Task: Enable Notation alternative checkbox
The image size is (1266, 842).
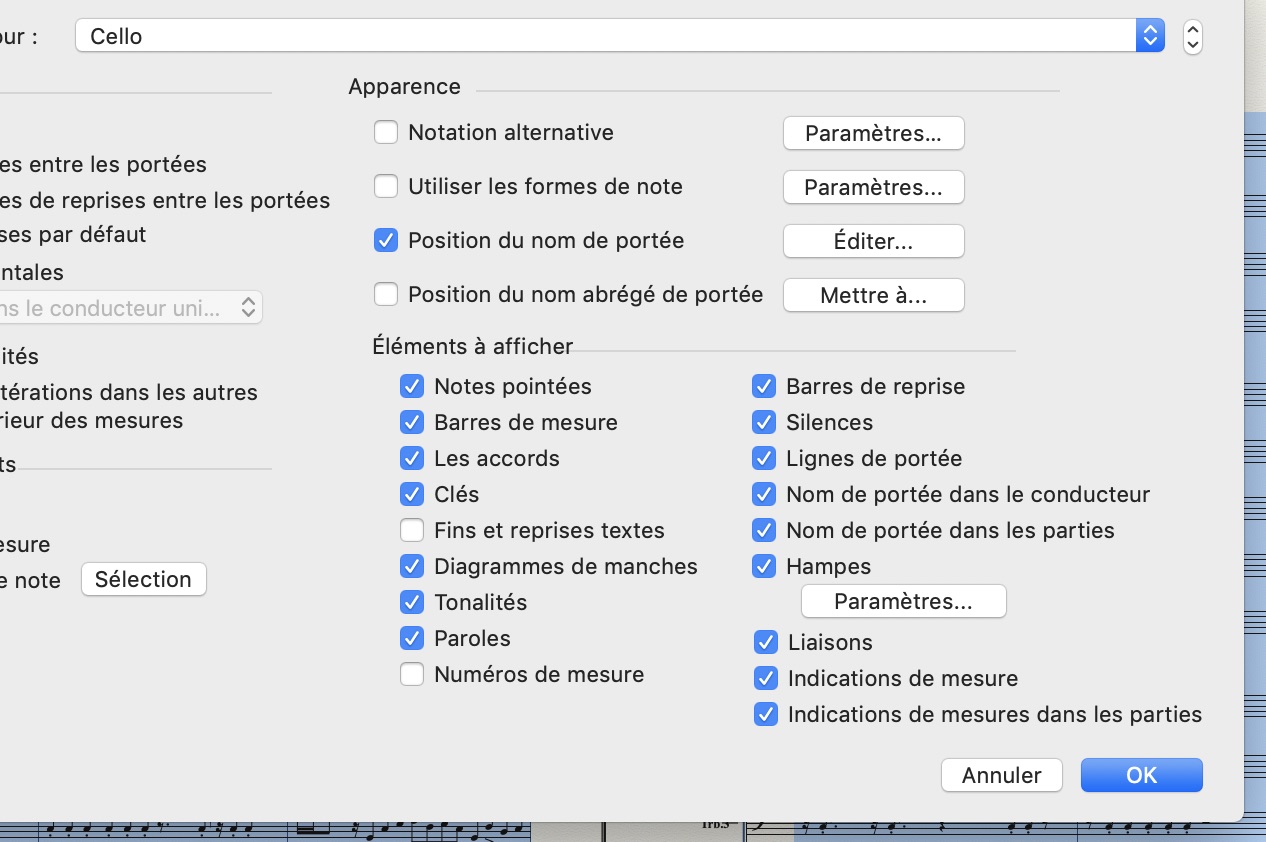Action: (386, 132)
